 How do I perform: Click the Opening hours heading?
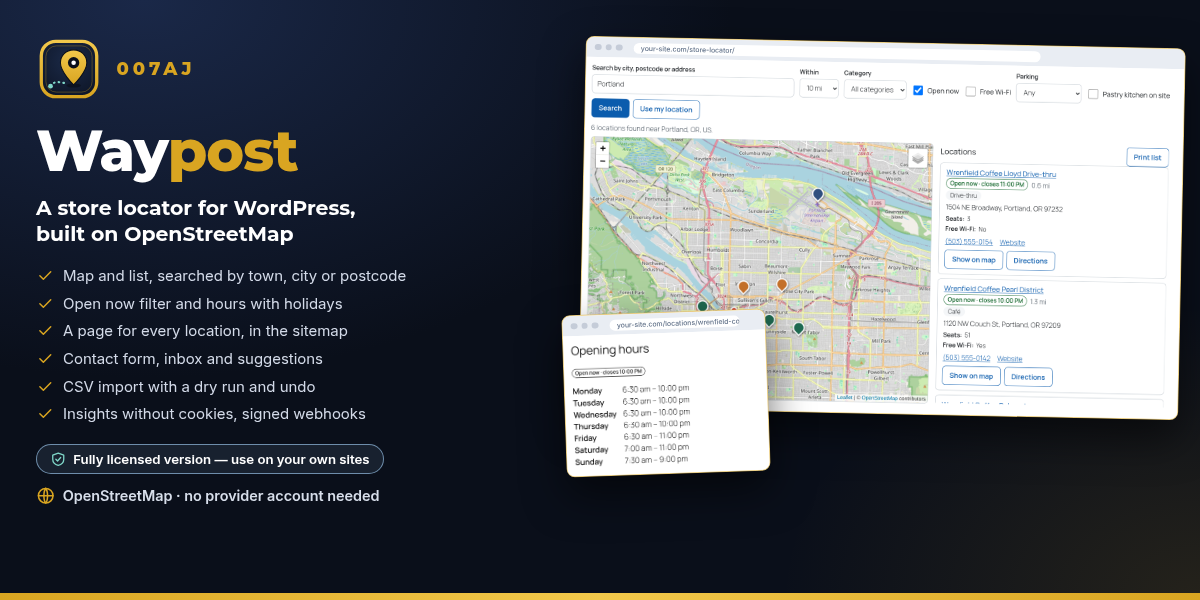(610, 350)
